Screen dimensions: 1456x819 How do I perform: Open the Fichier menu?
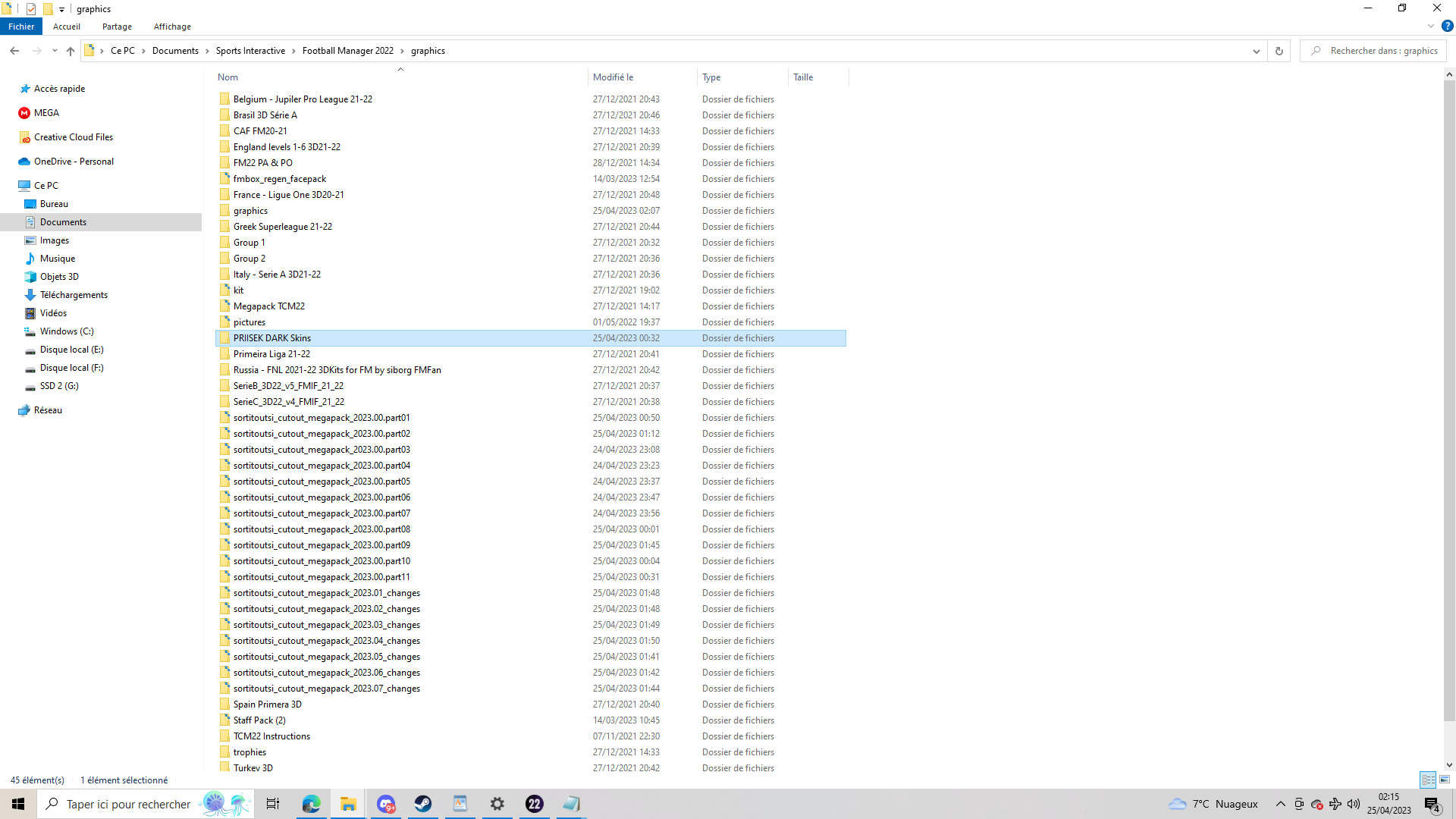[21, 27]
